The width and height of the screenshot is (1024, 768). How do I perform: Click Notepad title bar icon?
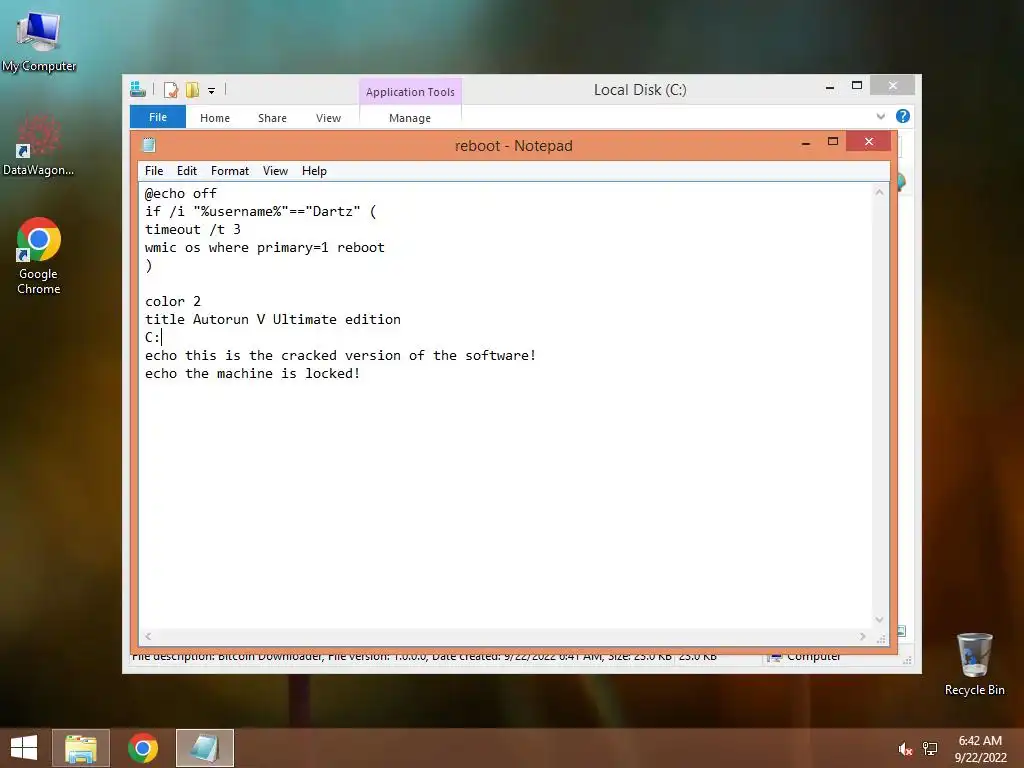[x=150, y=145]
